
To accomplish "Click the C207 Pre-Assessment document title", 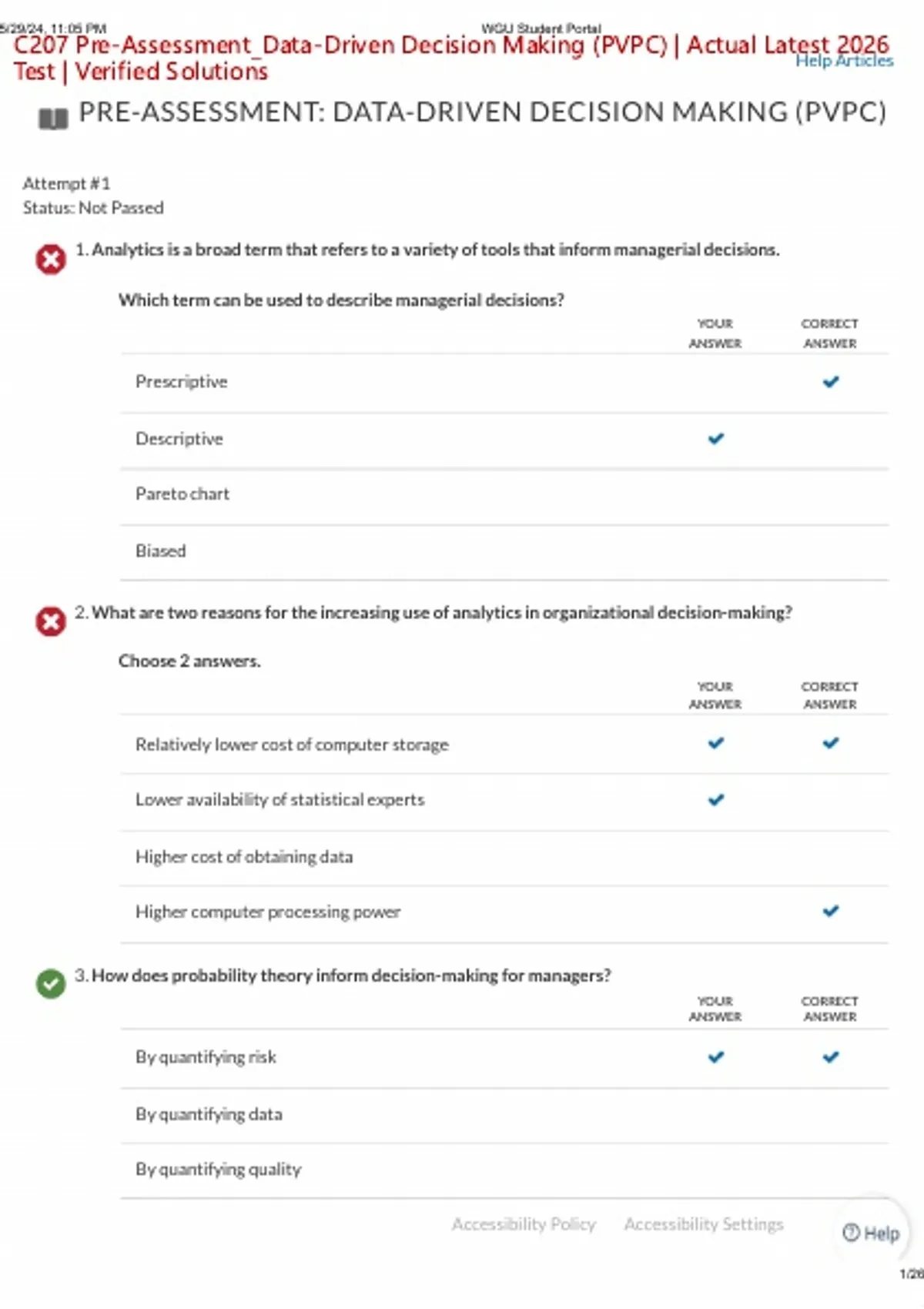I will pos(450,58).
